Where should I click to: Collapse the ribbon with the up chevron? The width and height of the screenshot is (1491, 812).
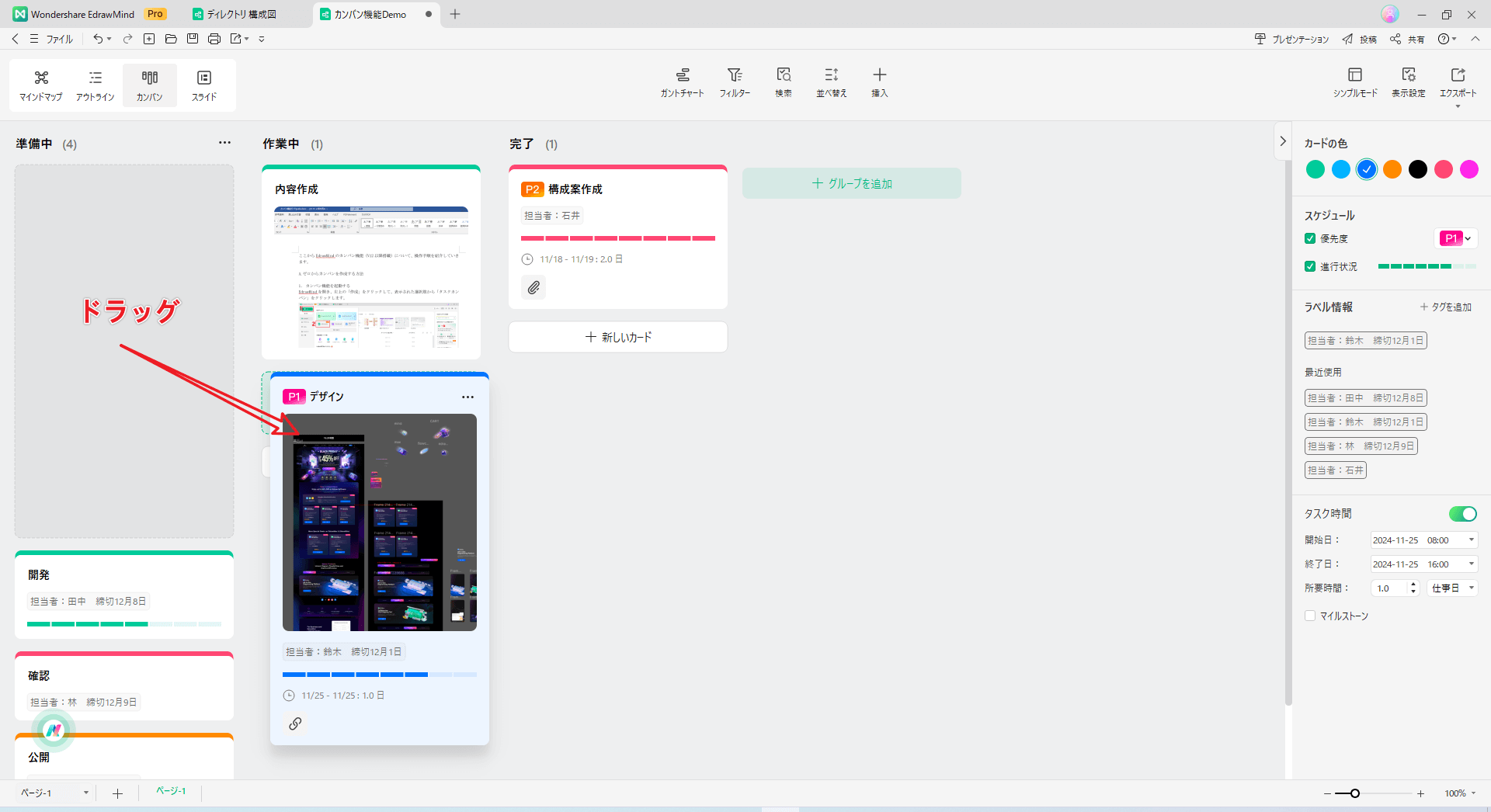coord(1475,39)
